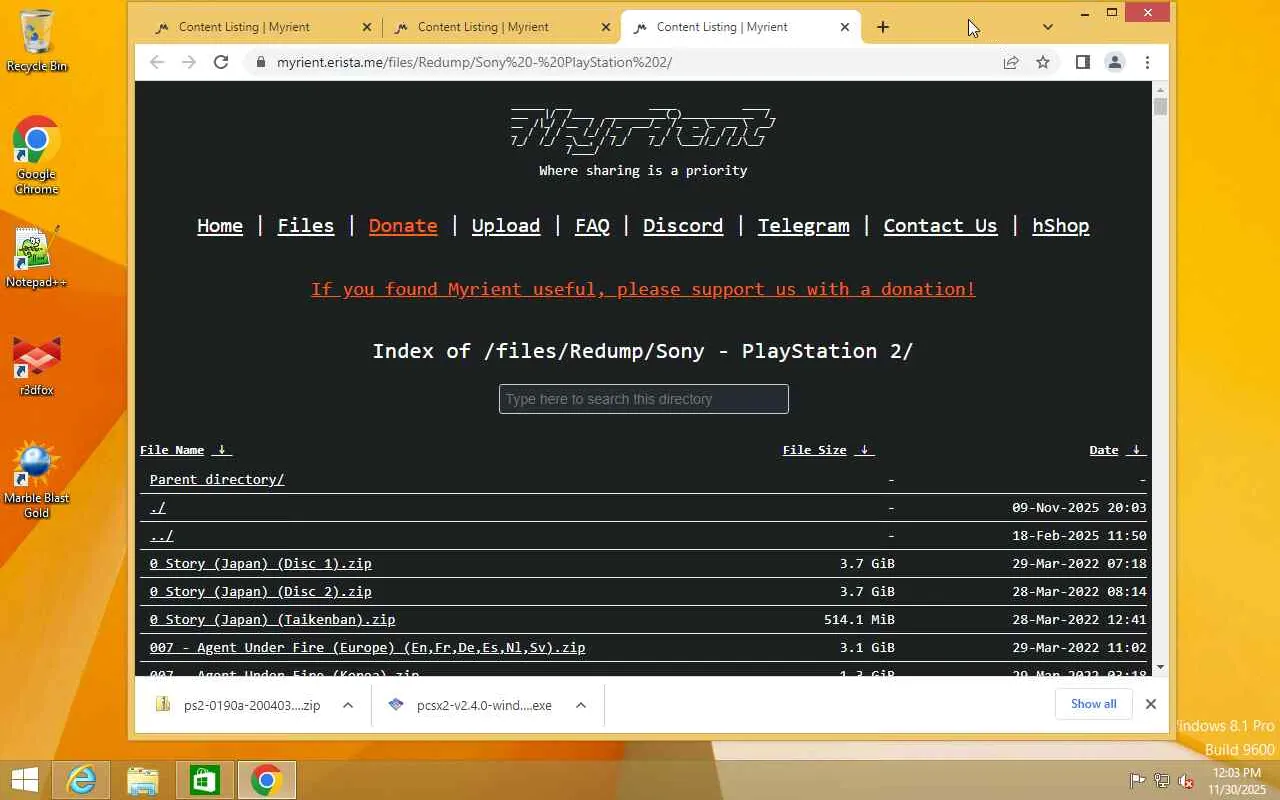Screen dimensions: 1280x800
Task: Download 0 Story (Japan) (Taikenban).zip
Action: pyautogui.click(x=273, y=619)
